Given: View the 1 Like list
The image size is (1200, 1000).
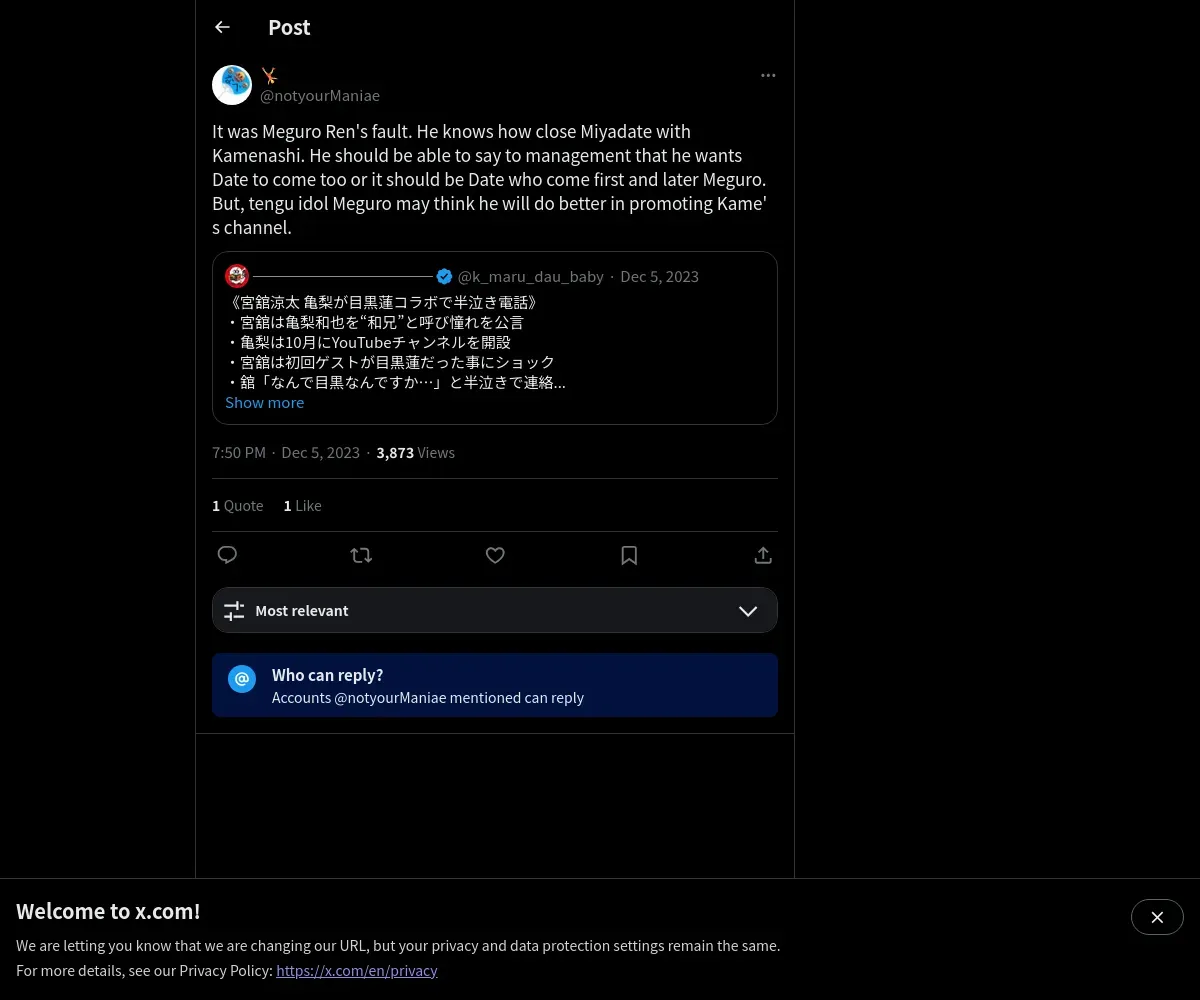Looking at the screenshot, I should [303, 505].
